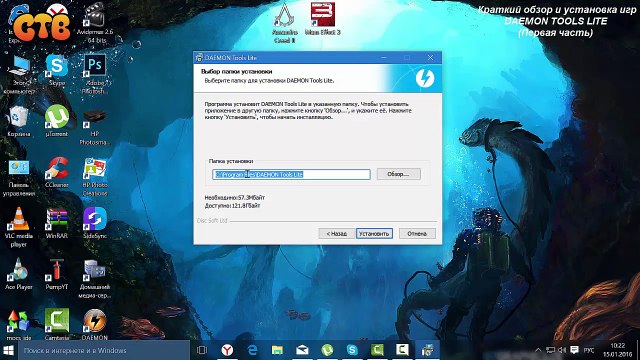The image size is (640, 360).
Task: Open the Assassin's Creed II desktop shortcut
Action: (x=284, y=23)
